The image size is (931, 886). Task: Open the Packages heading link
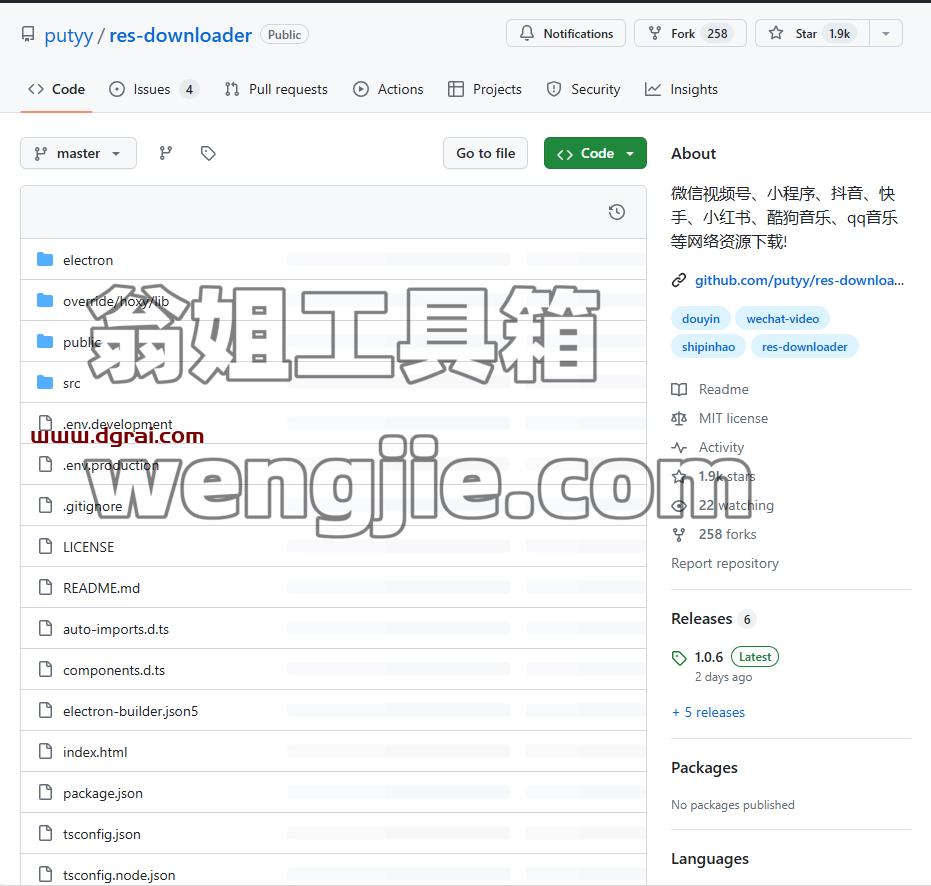click(704, 768)
